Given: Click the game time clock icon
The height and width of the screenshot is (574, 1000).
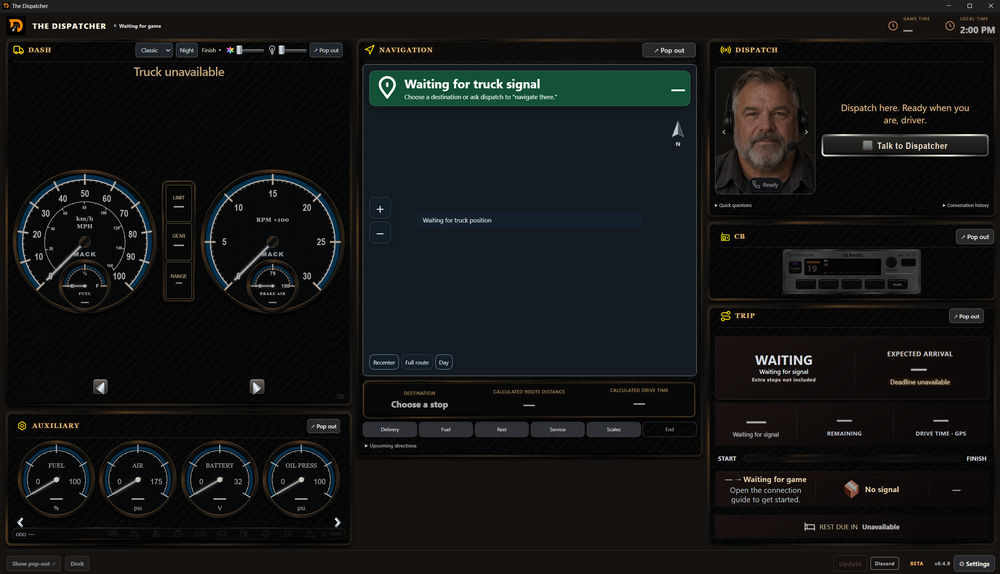Looking at the screenshot, I should [x=893, y=26].
